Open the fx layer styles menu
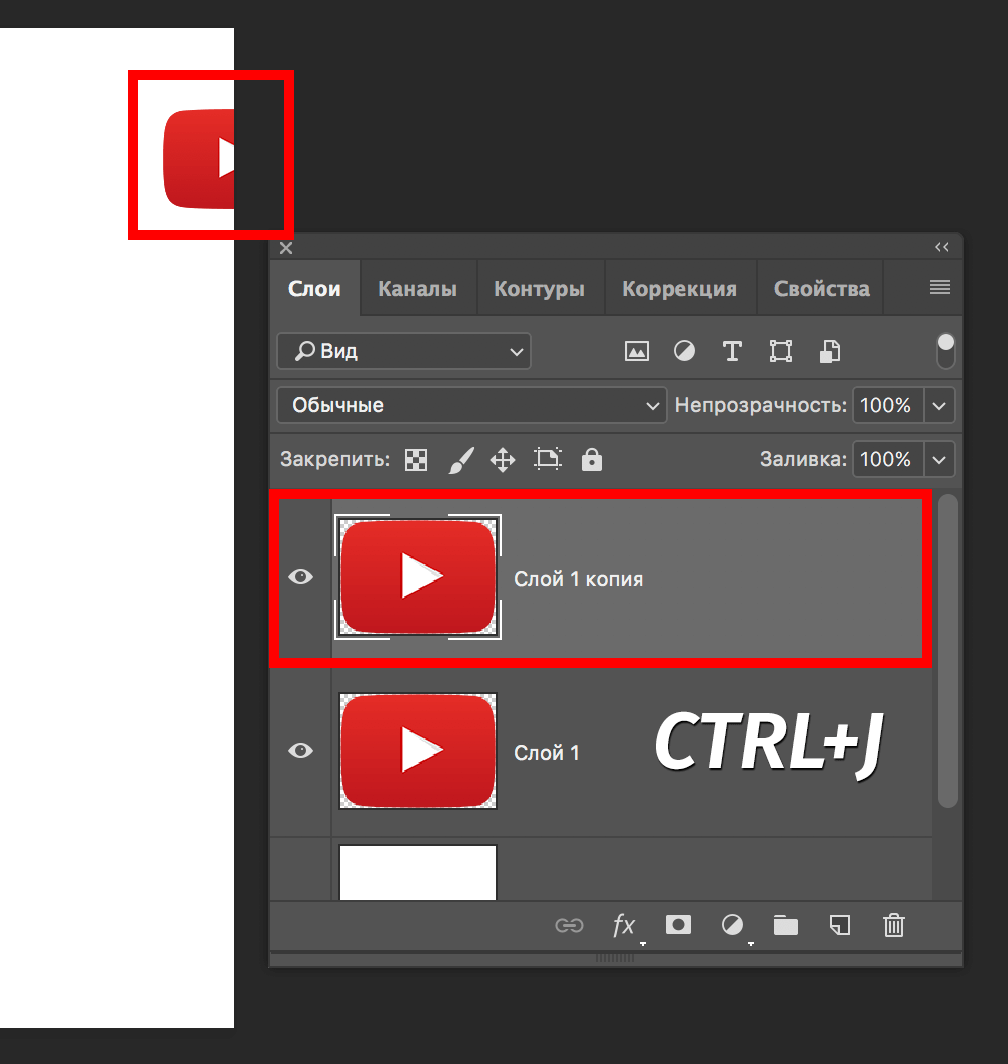The height and width of the screenshot is (1064, 1008). point(624,926)
